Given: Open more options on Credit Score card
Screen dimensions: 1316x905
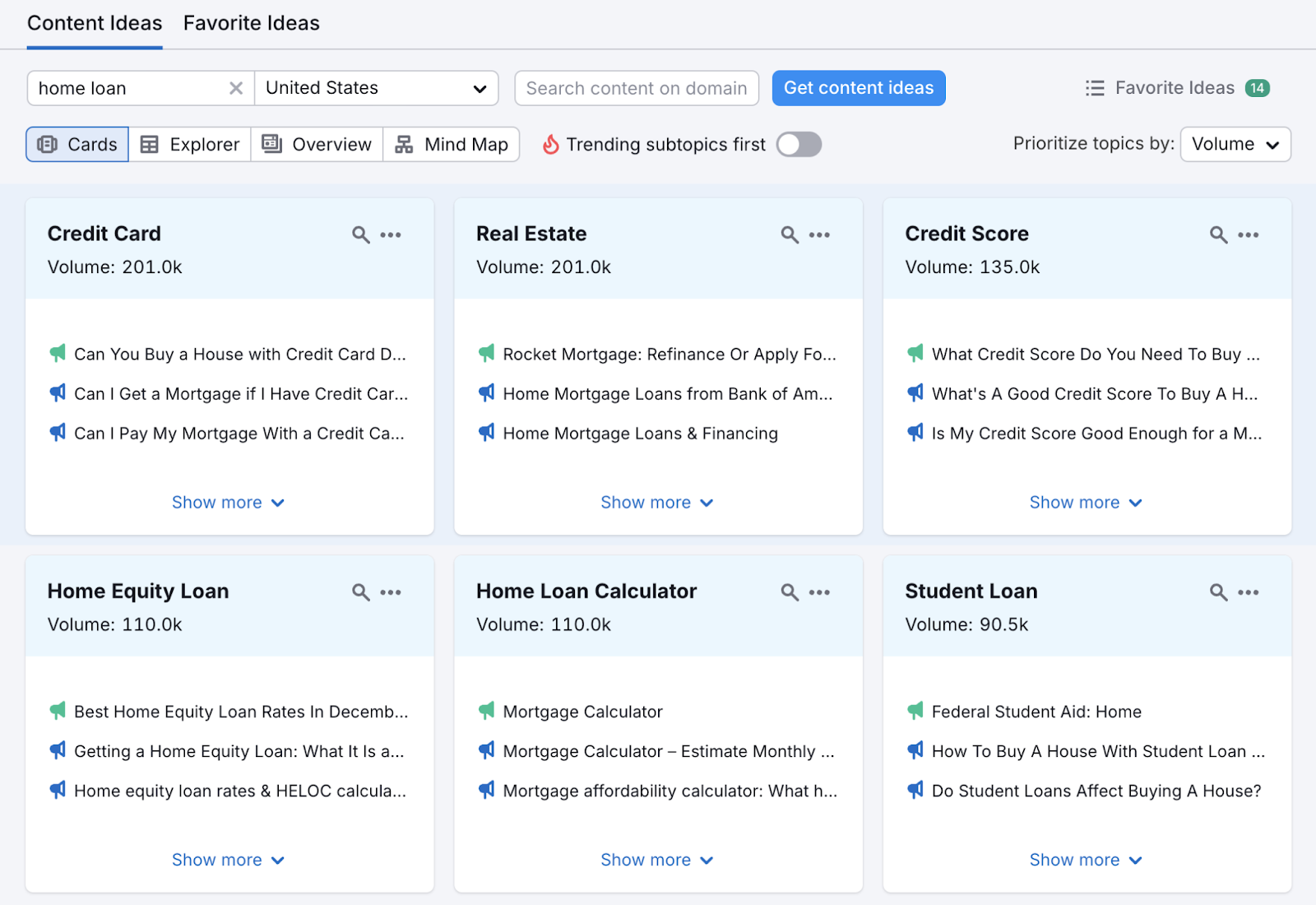Looking at the screenshot, I should click(1249, 234).
